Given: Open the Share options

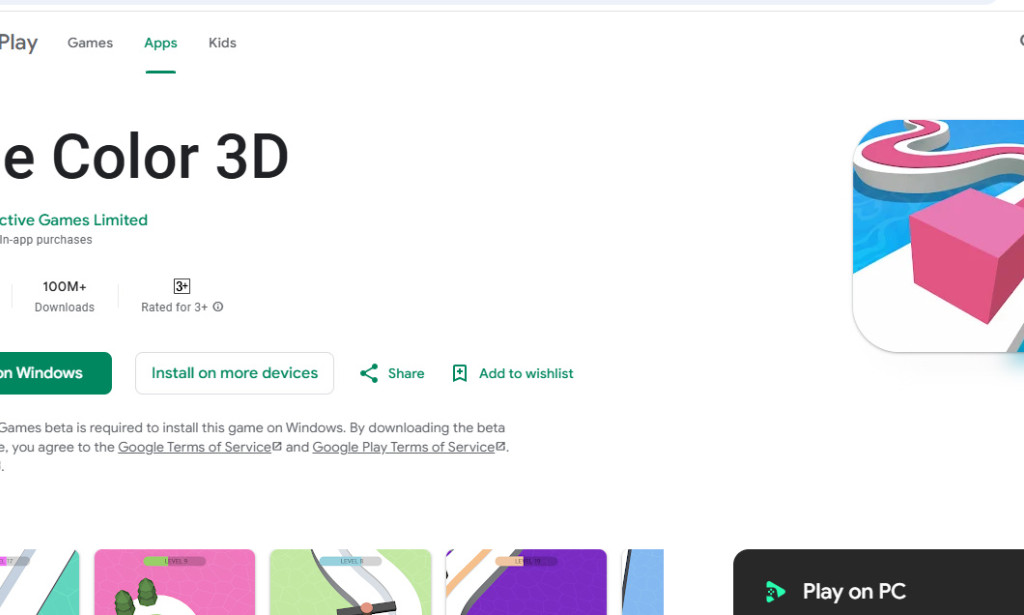Looking at the screenshot, I should [x=390, y=373].
